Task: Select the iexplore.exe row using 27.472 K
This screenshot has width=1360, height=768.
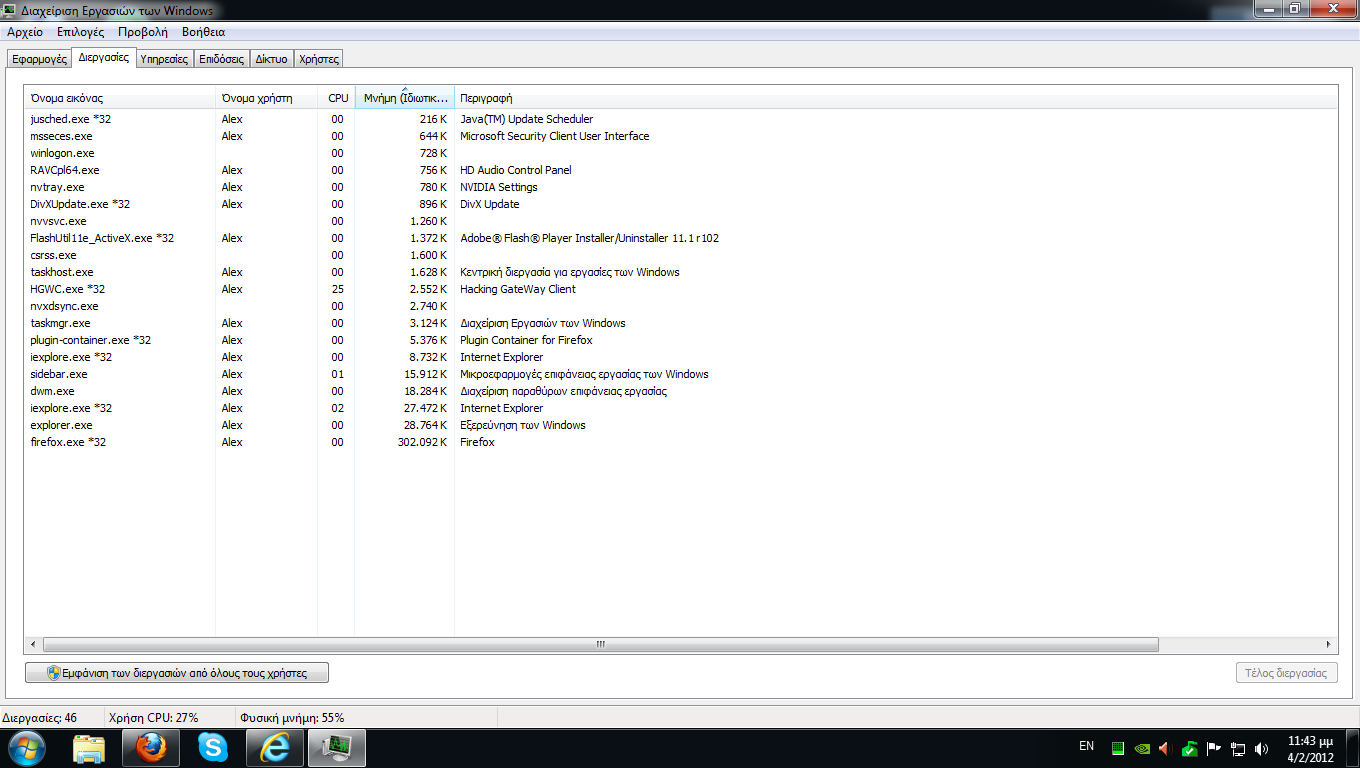Action: [x=681, y=408]
